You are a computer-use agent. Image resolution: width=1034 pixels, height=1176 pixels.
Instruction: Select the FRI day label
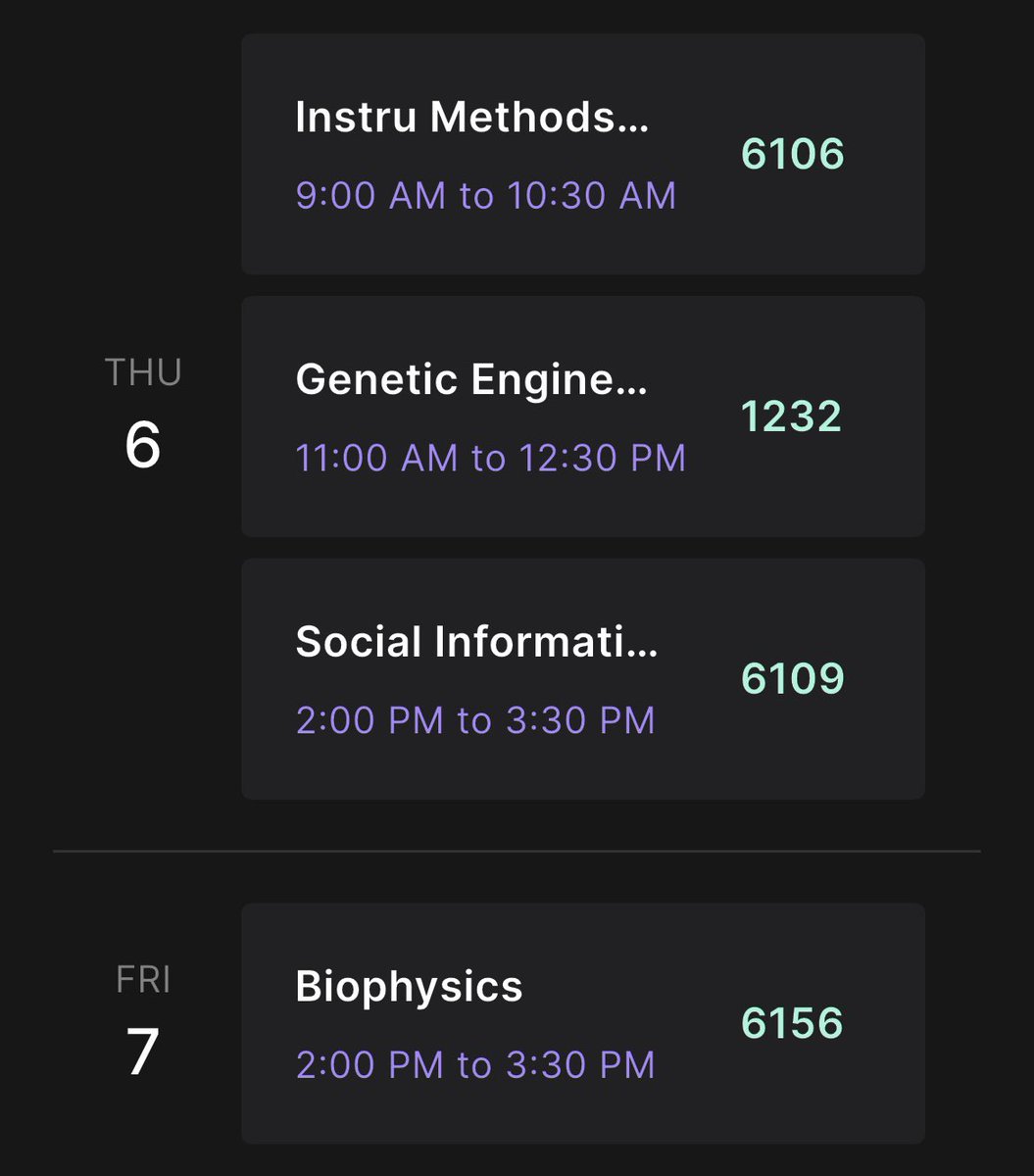pos(144,980)
